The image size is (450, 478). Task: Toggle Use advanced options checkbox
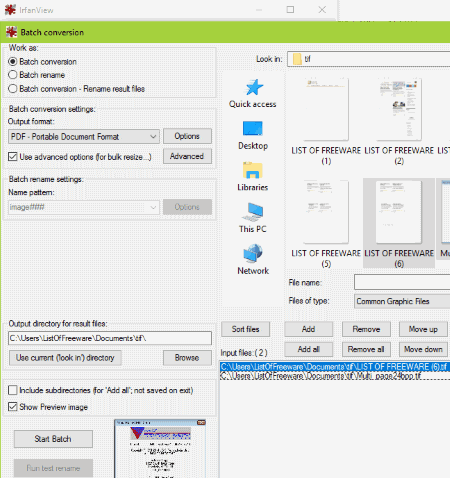[13, 156]
